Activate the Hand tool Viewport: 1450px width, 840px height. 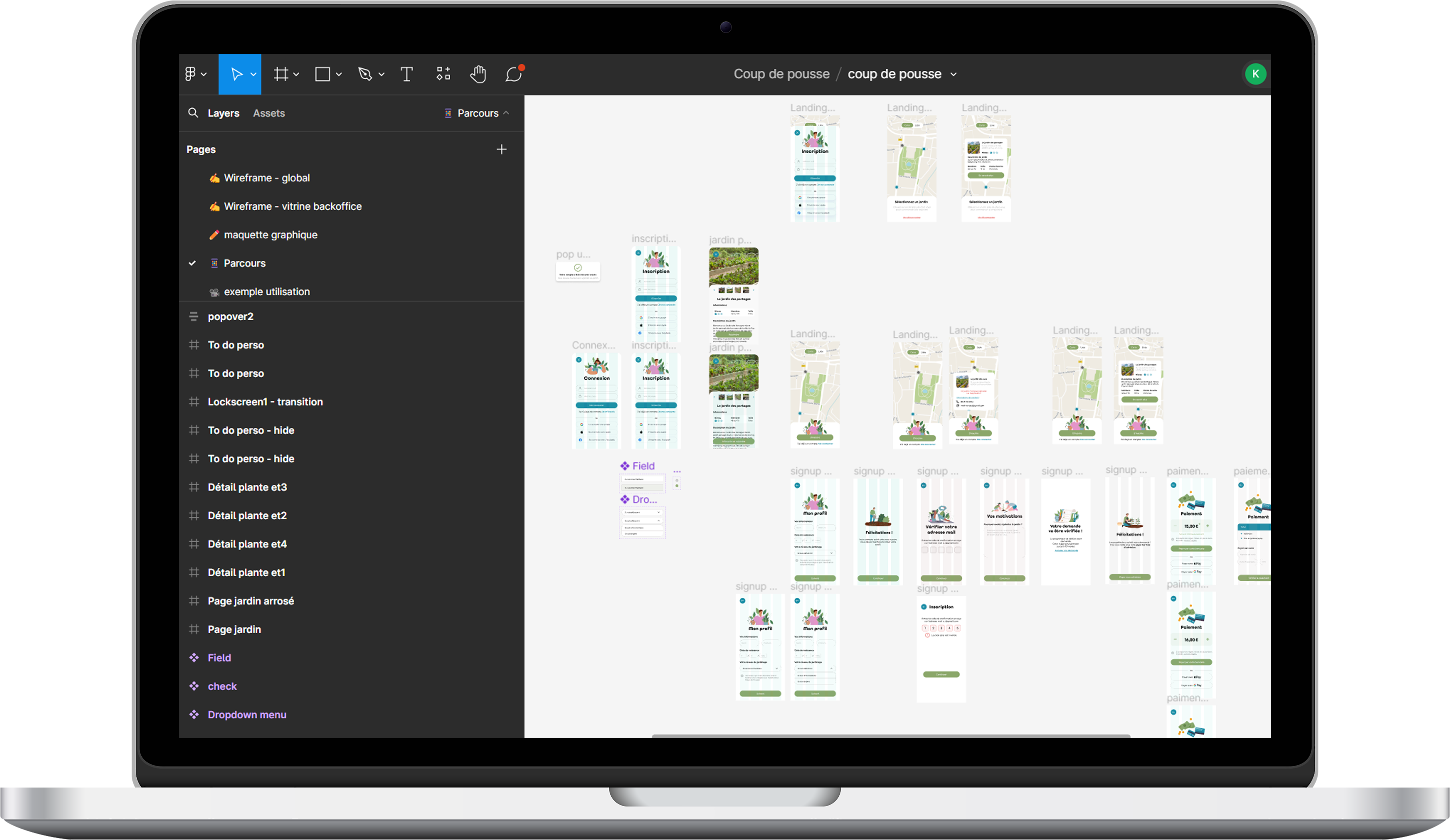(x=478, y=74)
